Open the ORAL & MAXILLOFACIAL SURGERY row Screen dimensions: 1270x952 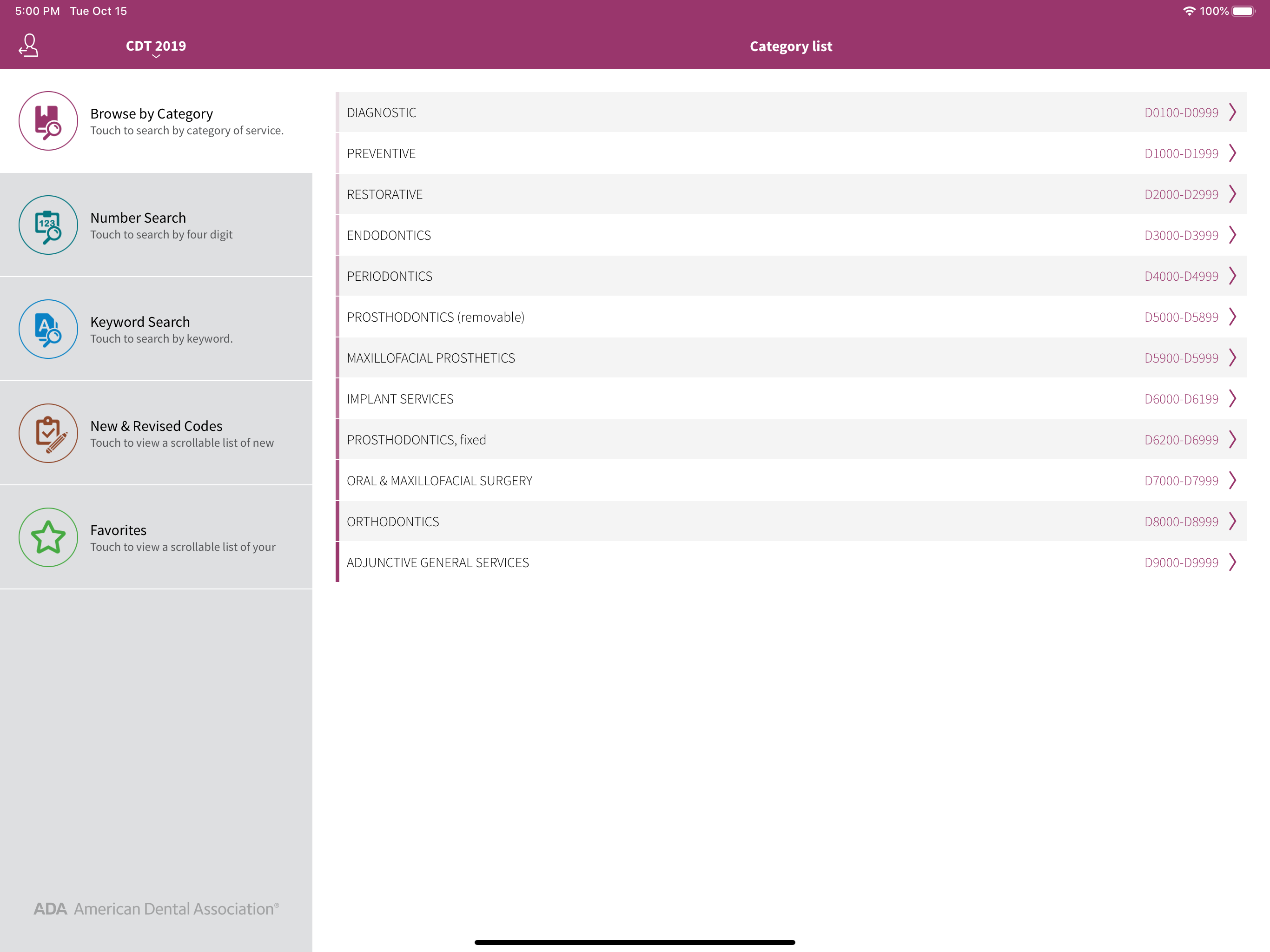coord(791,481)
